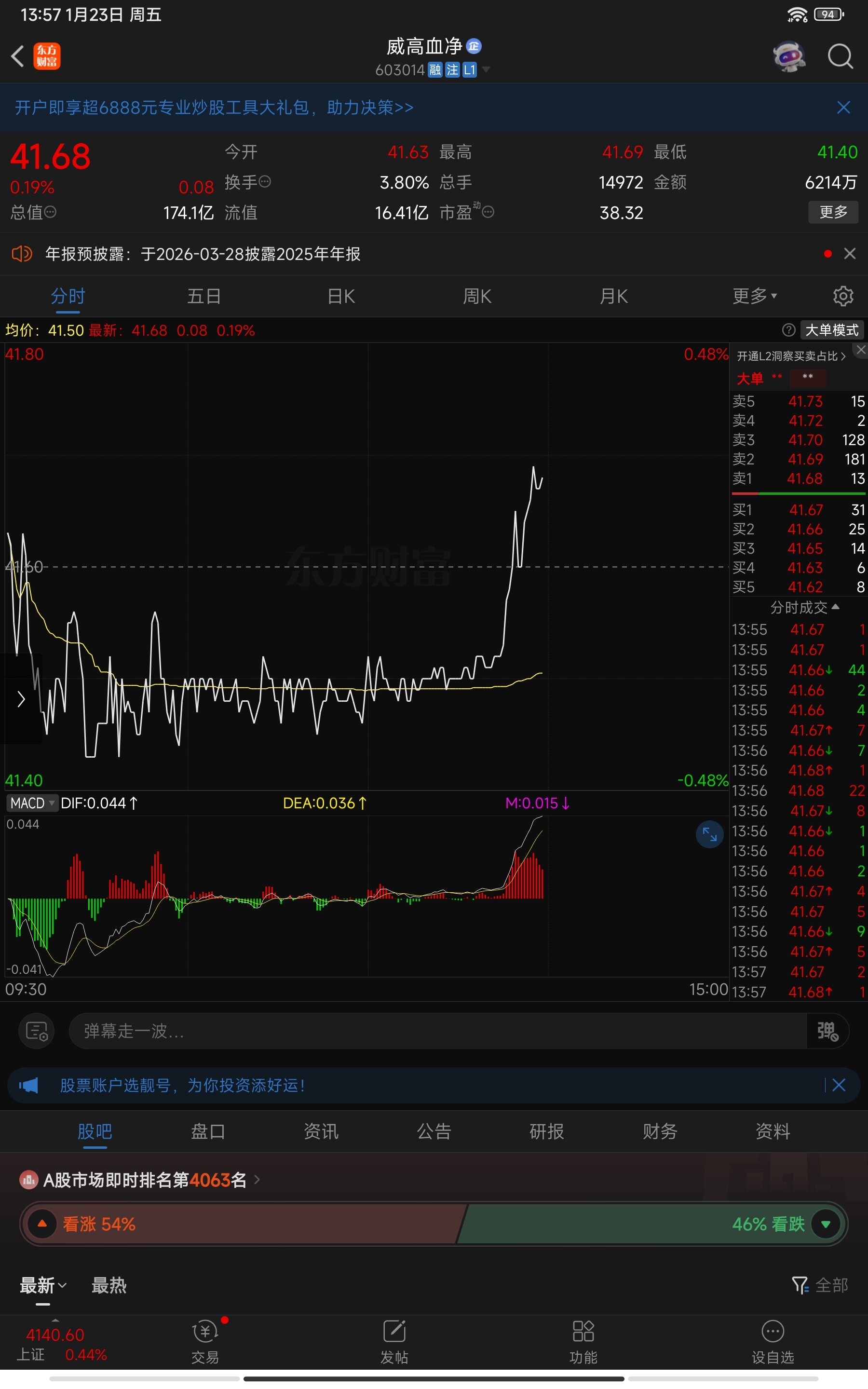Tap the 融 margin trading badge
The height and width of the screenshot is (1389, 868).
(x=435, y=70)
